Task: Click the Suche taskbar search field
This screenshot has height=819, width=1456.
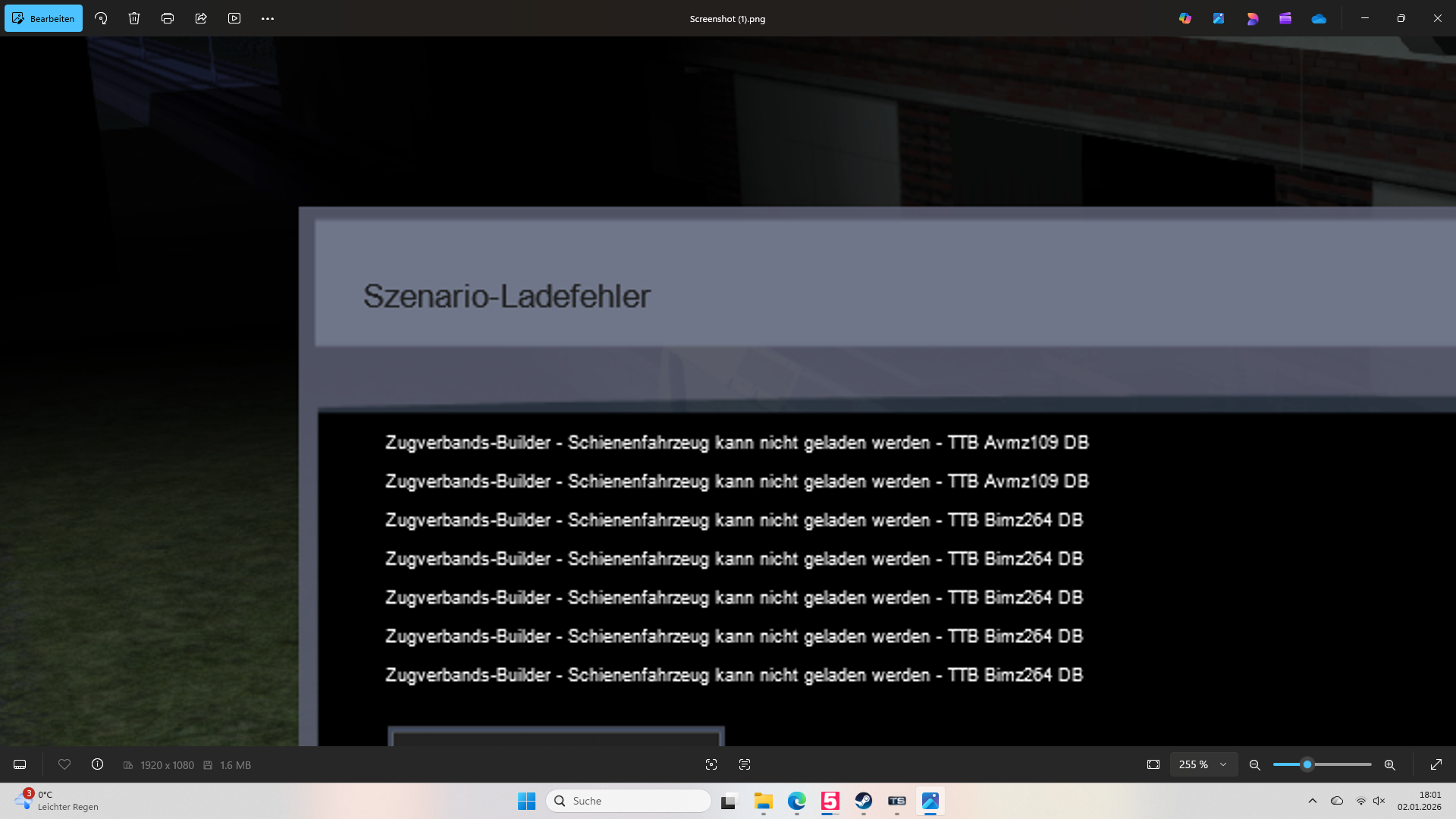Action: click(x=629, y=801)
